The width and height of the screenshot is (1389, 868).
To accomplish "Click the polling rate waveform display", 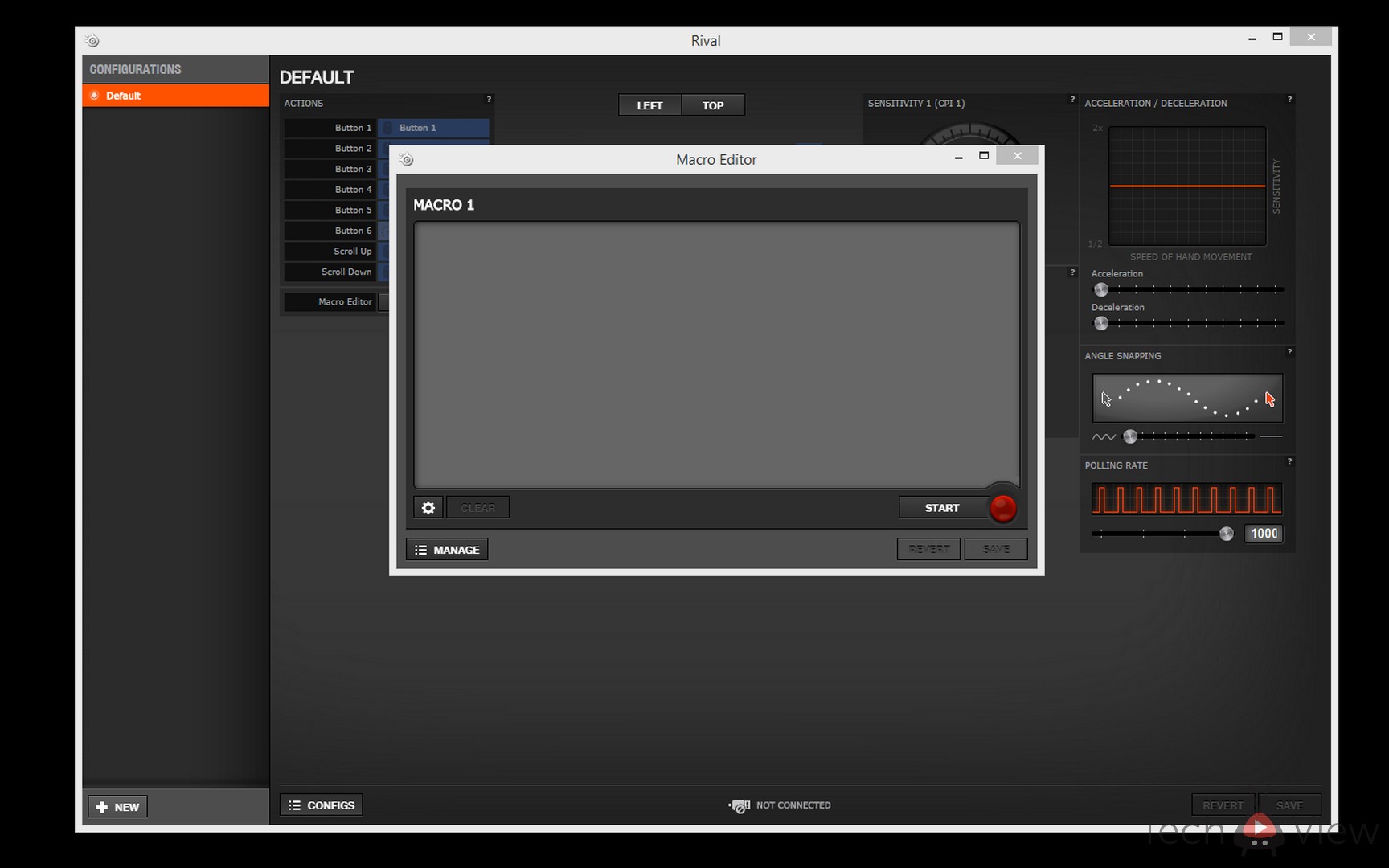I will (x=1186, y=499).
